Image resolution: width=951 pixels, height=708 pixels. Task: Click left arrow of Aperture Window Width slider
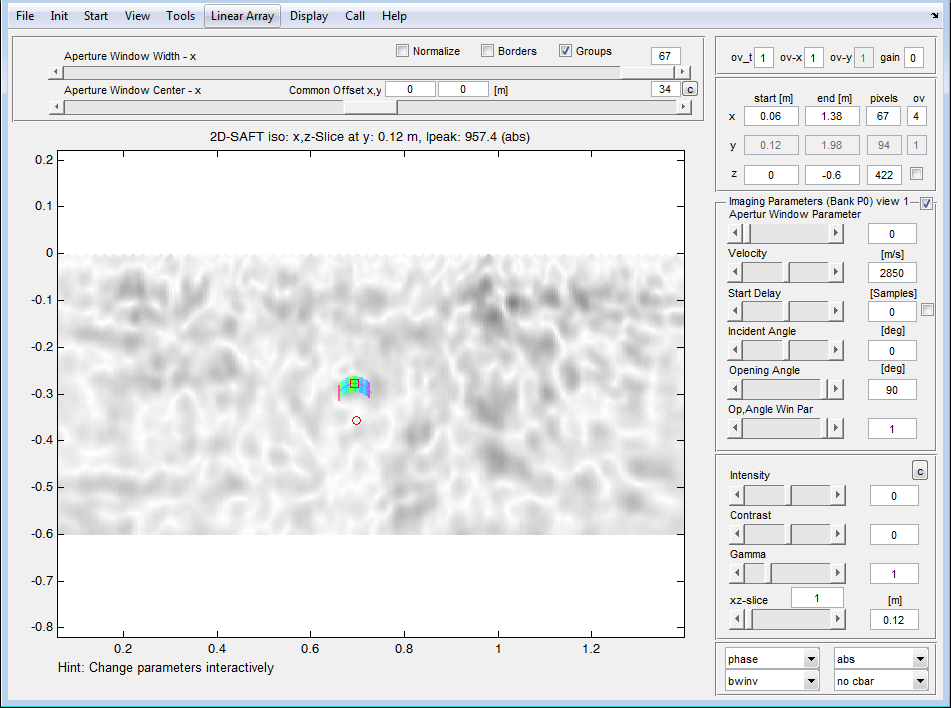click(56, 72)
